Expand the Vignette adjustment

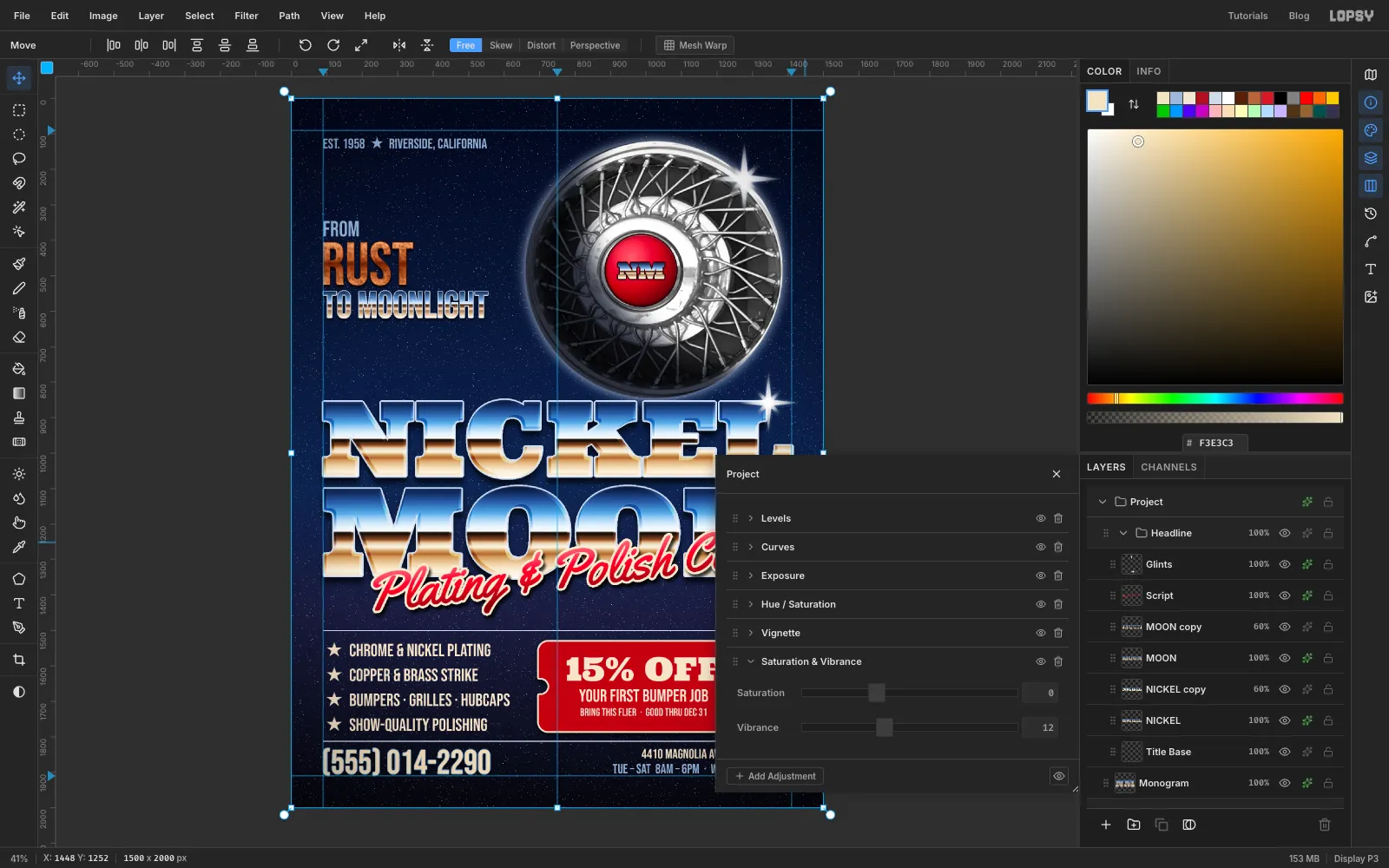[751, 633]
